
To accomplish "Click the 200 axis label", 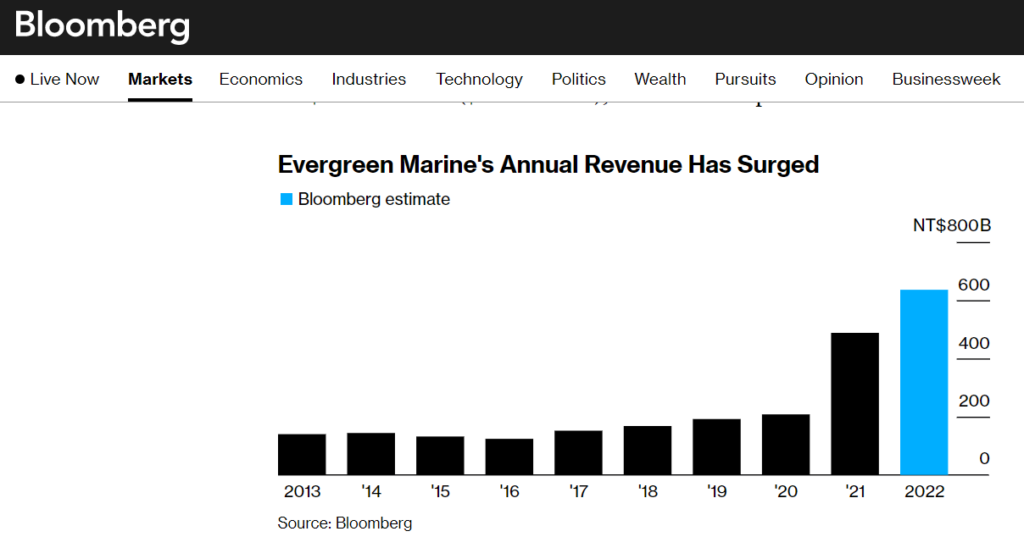I will pyautogui.click(x=974, y=400).
